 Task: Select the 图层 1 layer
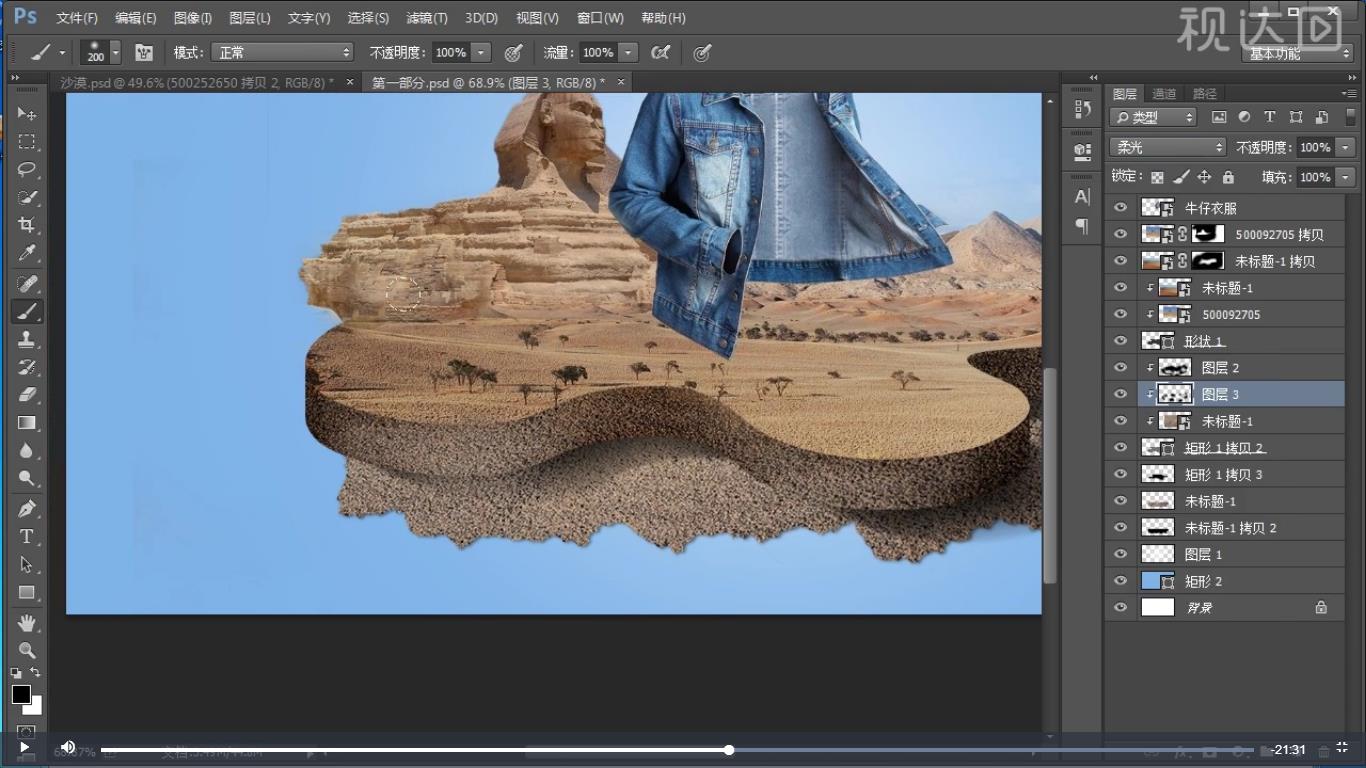click(1203, 554)
